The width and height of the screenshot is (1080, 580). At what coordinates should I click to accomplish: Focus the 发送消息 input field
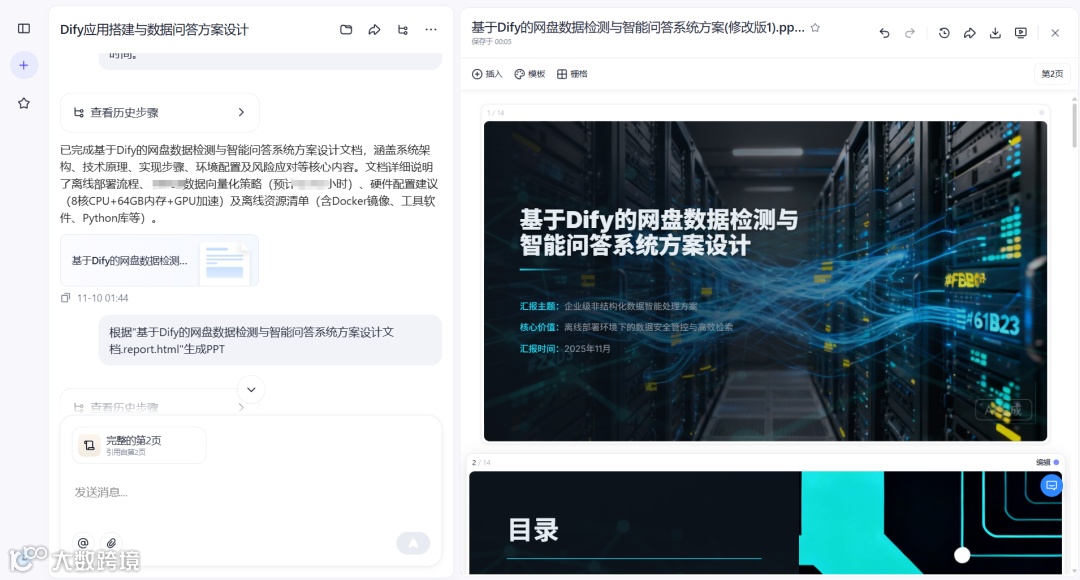(251, 492)
